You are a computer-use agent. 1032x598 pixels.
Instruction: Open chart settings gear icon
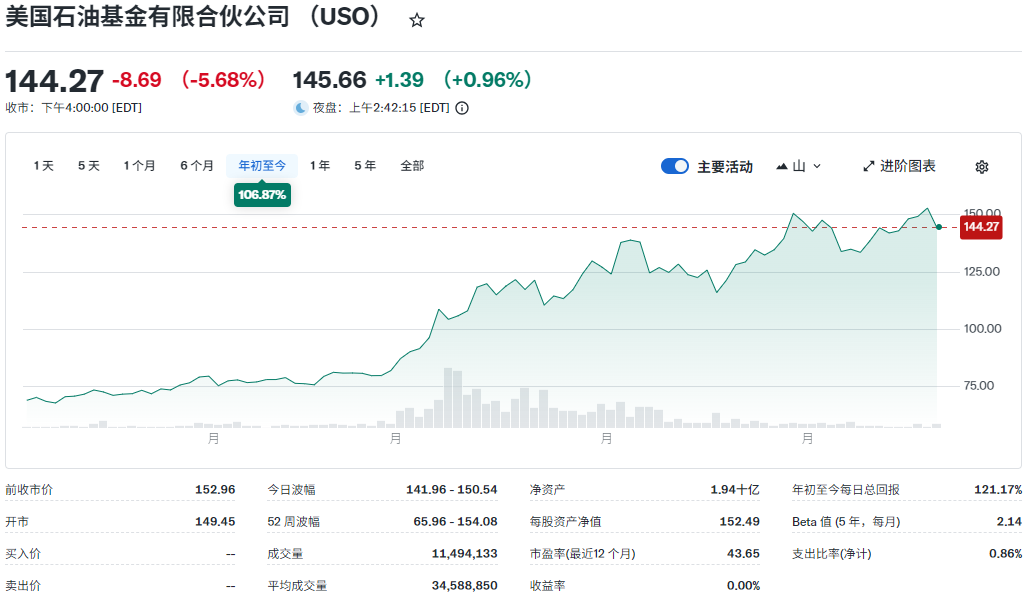(x=981, y=167)
